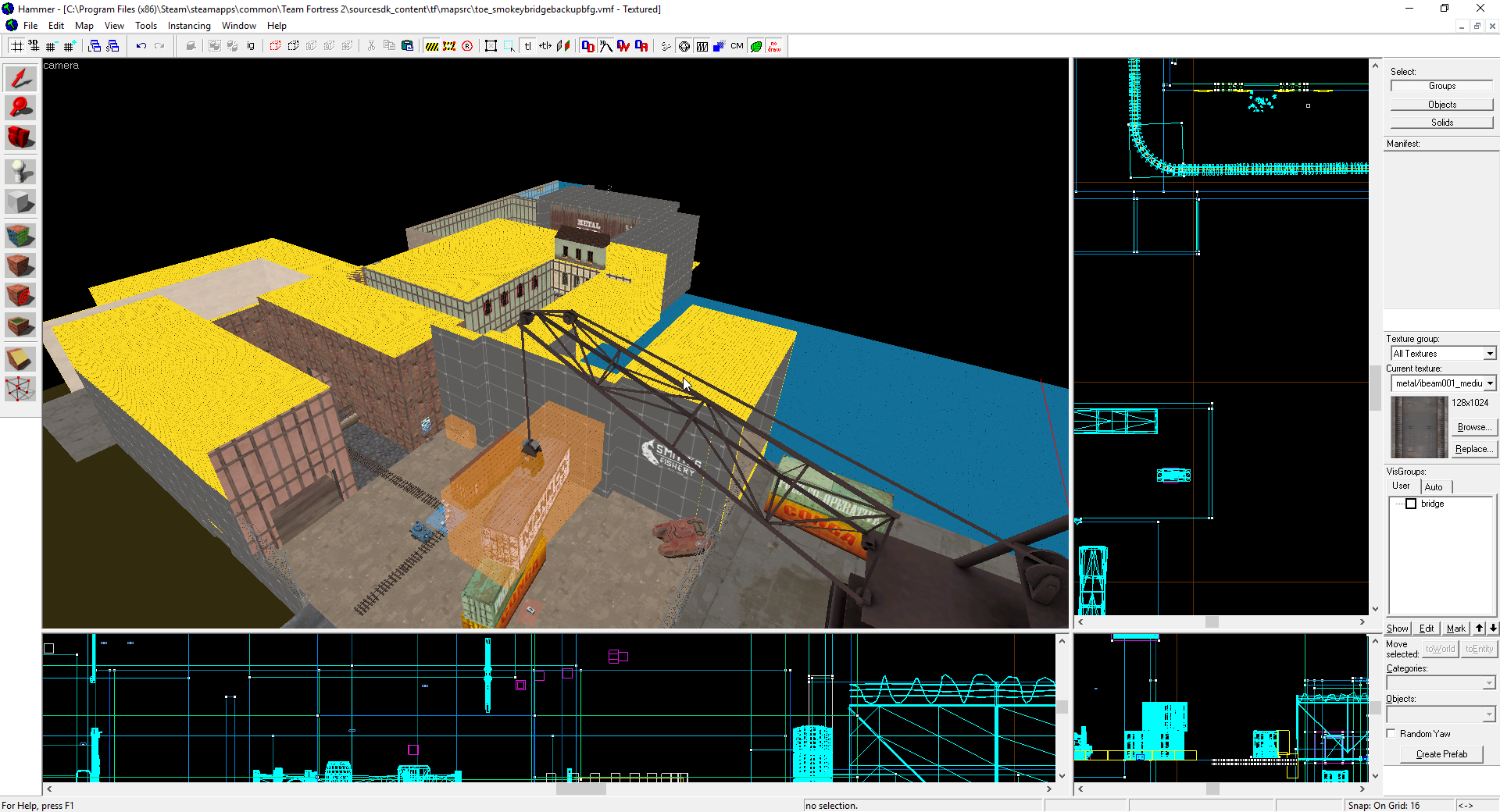Open the Instancing menu

click(x=189, y=26)
